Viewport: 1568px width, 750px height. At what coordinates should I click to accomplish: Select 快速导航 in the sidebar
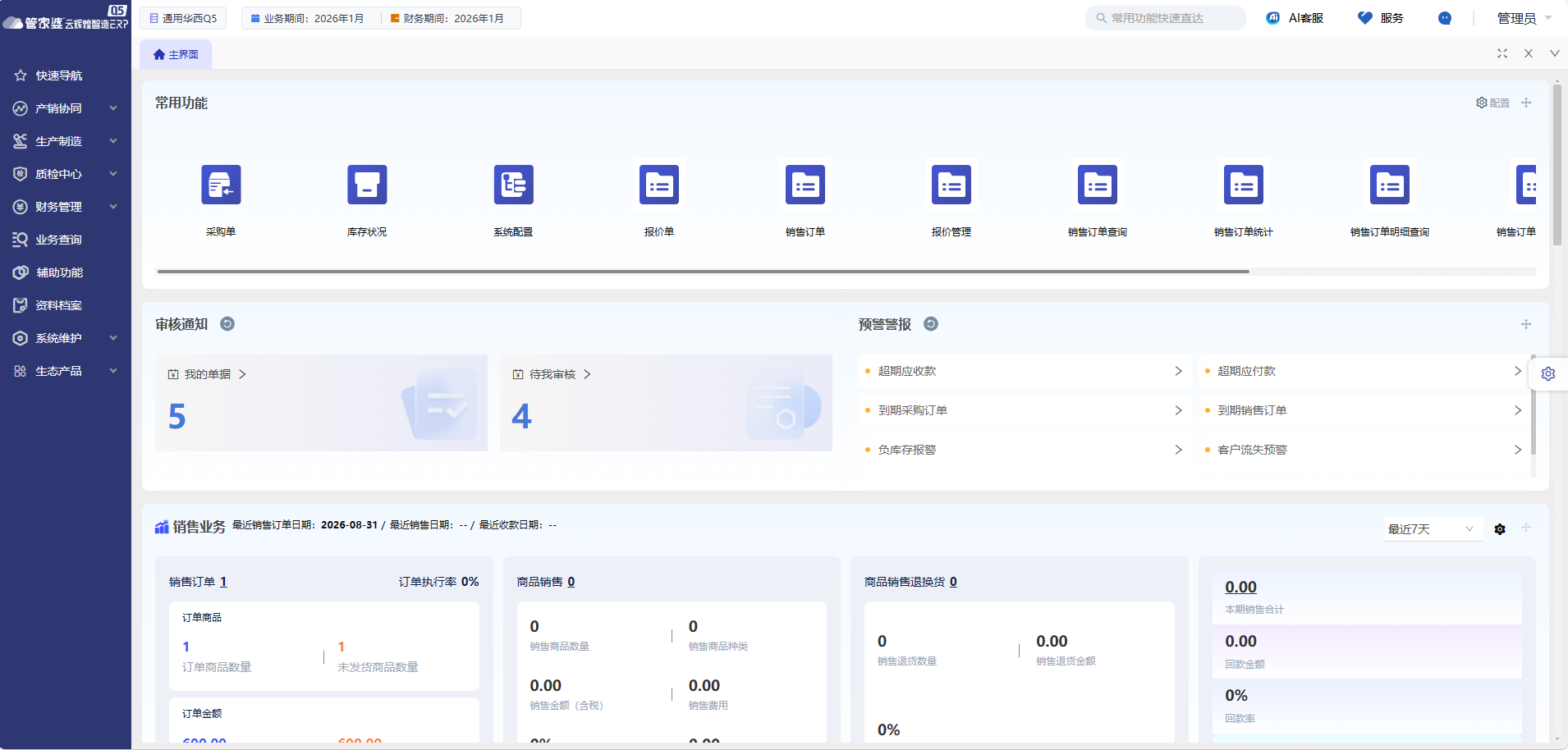point(66,75)
